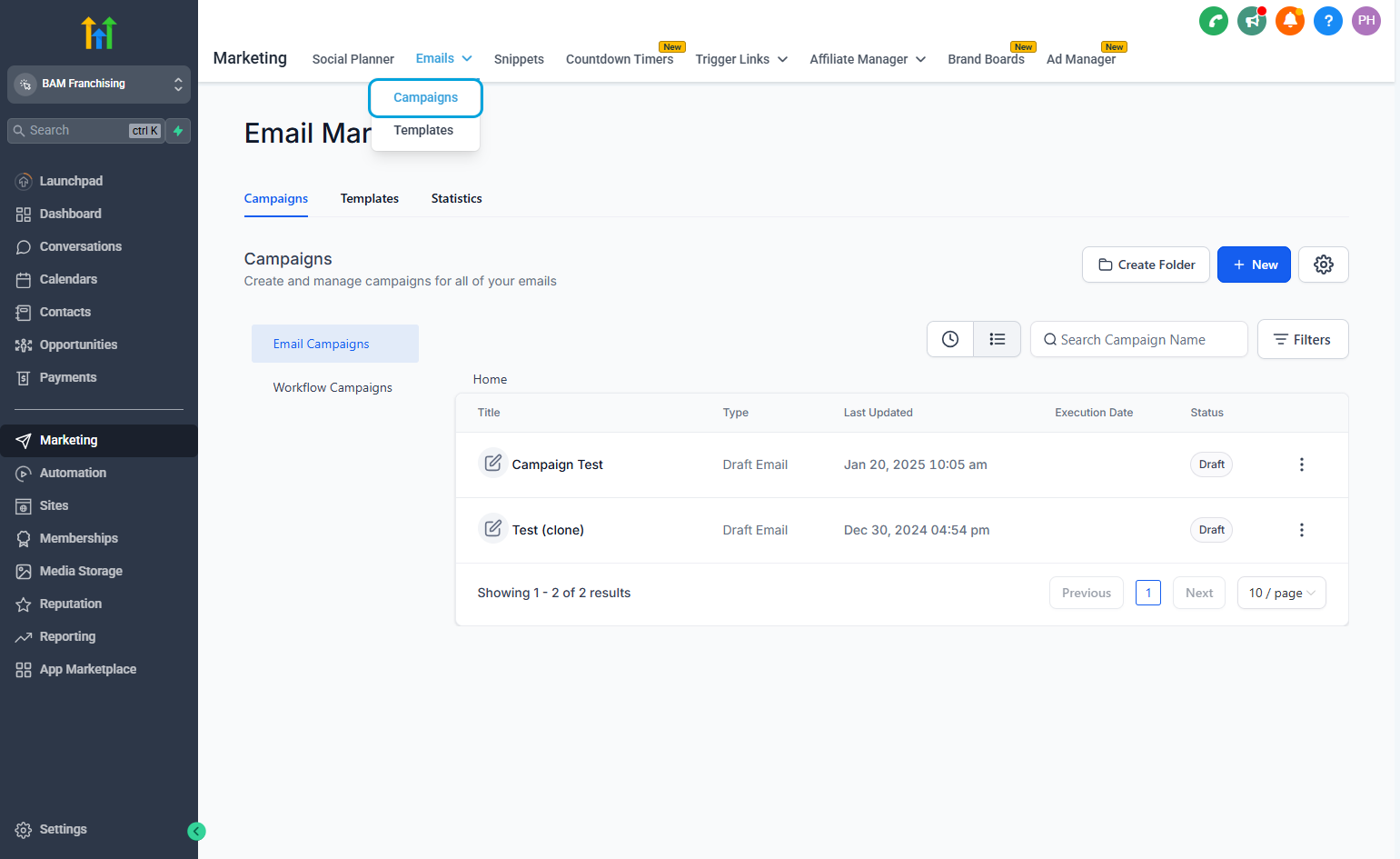
Task: Open the Test (clone) campaign title
Action: tap(548, 530)
